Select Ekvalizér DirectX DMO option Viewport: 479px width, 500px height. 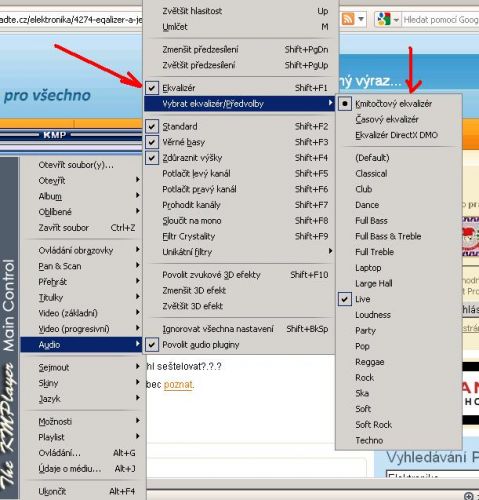click(x=399, y=135)
